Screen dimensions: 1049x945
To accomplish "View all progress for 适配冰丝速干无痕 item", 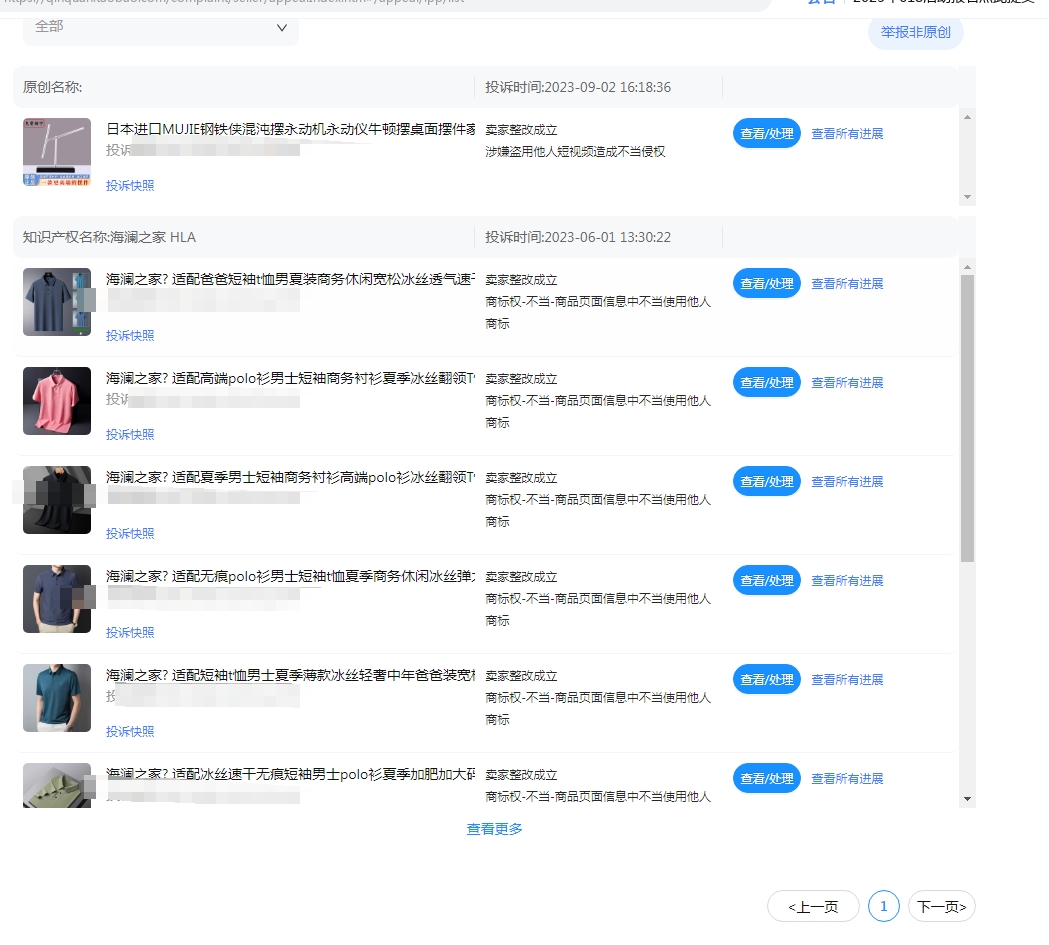I will 847,778.
